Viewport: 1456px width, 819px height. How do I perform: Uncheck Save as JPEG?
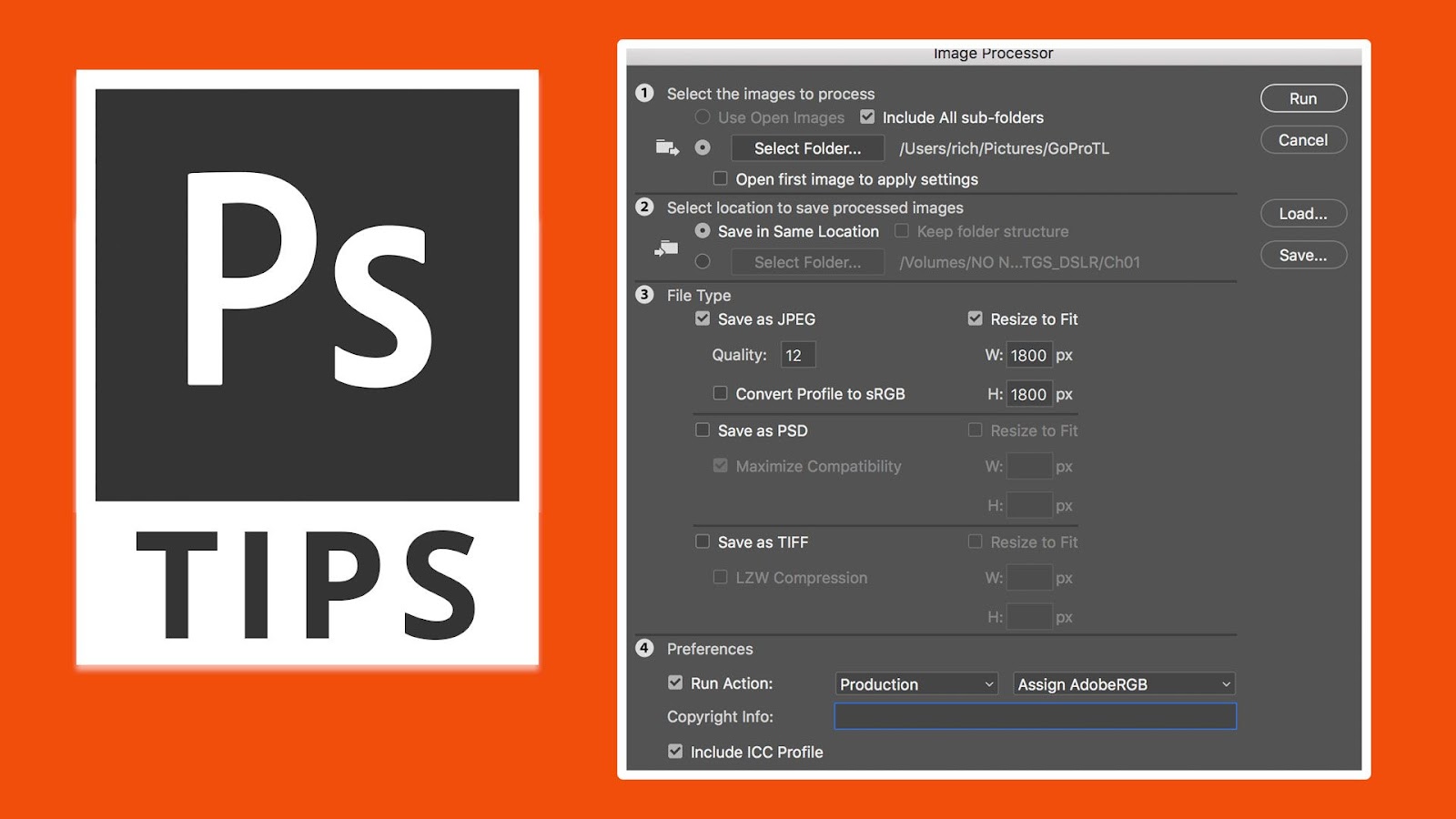(x=703, y=318)
